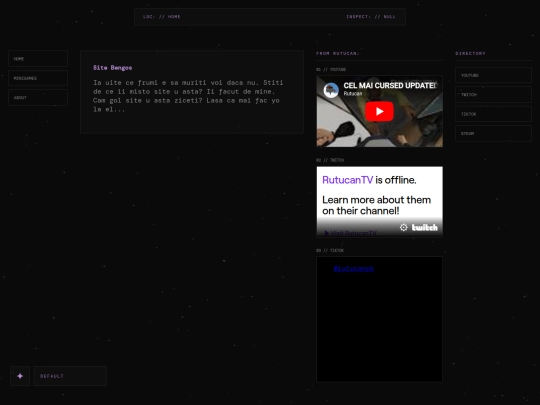Image resolution: width=540 pixels, height=405 pixels.
Task: Click 'Learn more about them' text
Action: pyautogui.click(x=376, y=200)
